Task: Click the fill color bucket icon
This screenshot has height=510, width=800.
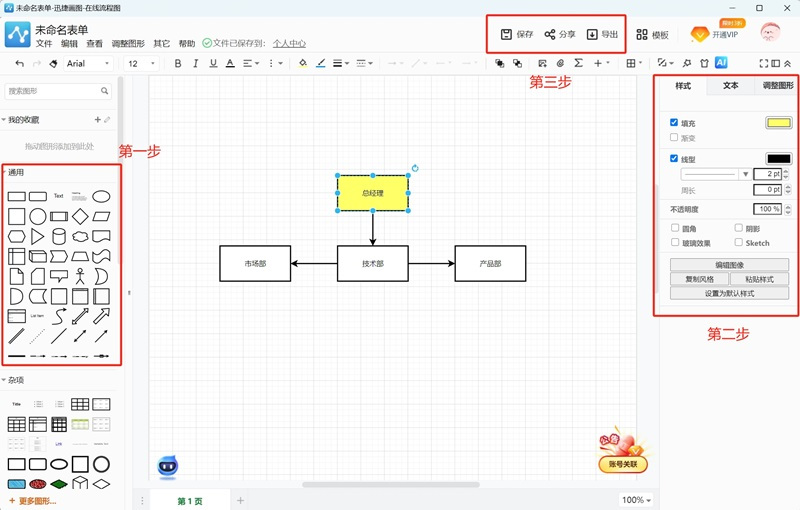Action: [303, 63]
